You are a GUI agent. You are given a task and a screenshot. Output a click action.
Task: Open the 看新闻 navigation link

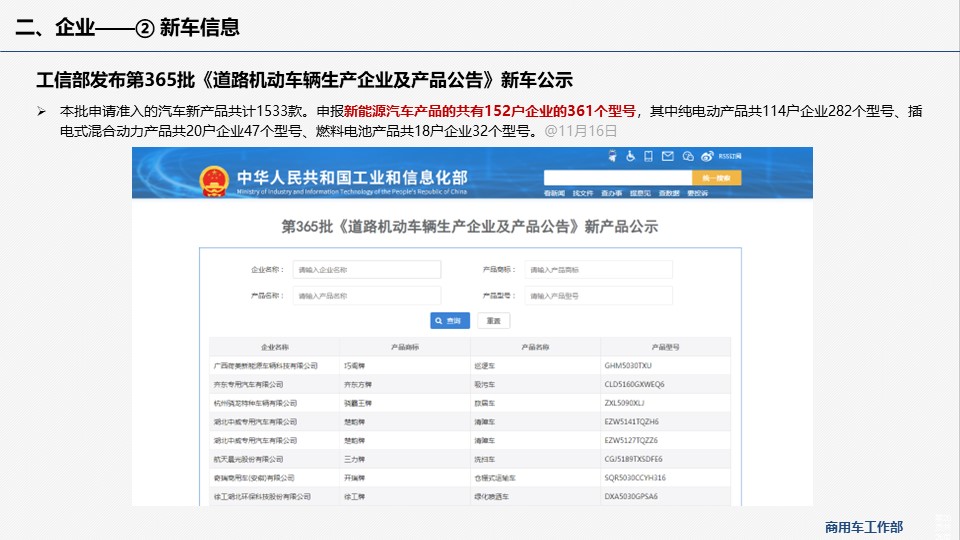(554, 193)
